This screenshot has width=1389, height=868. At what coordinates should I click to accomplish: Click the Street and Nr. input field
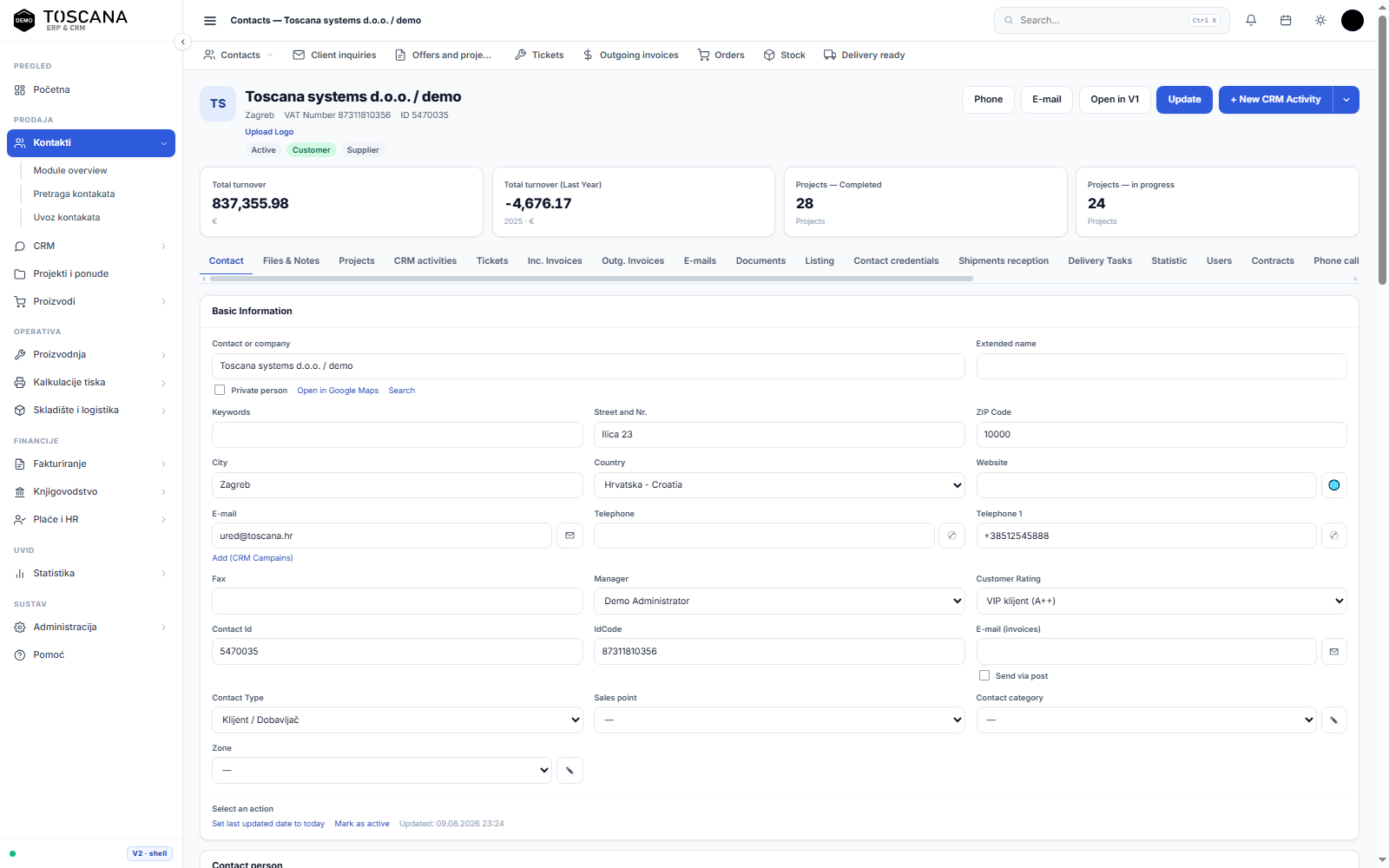tap(780, 435)
